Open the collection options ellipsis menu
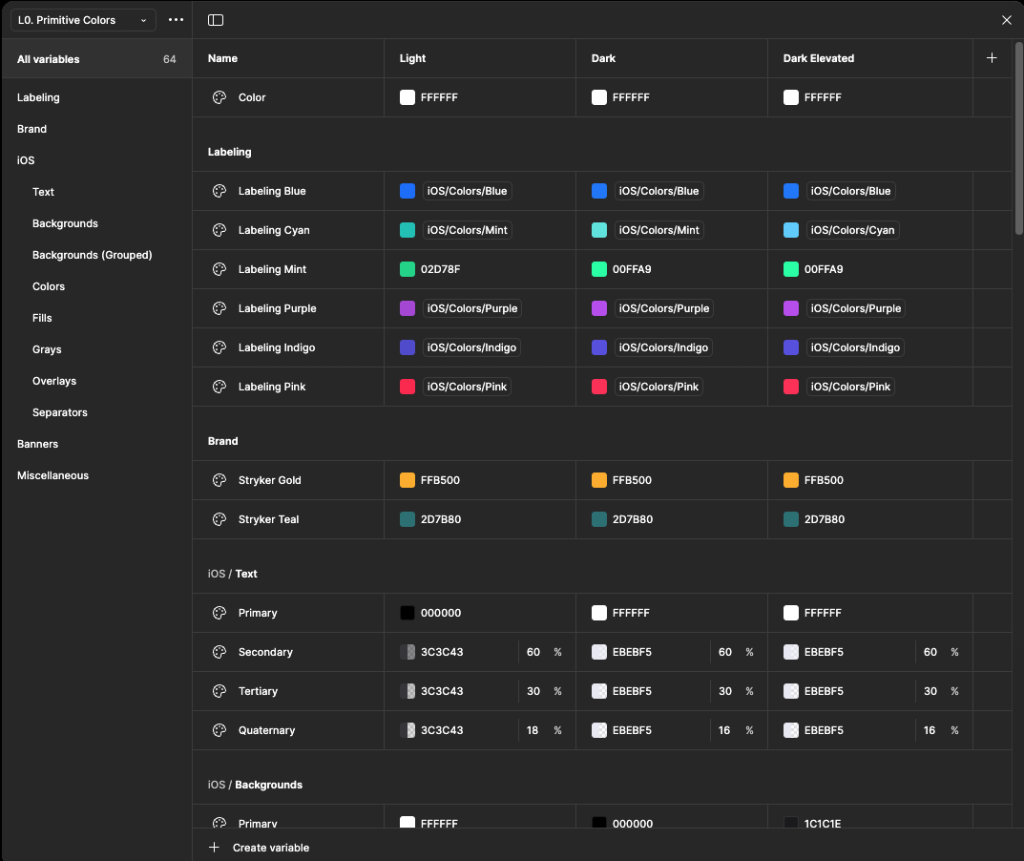The width and height of the screenshot is (1024, 861). point(176,20)
